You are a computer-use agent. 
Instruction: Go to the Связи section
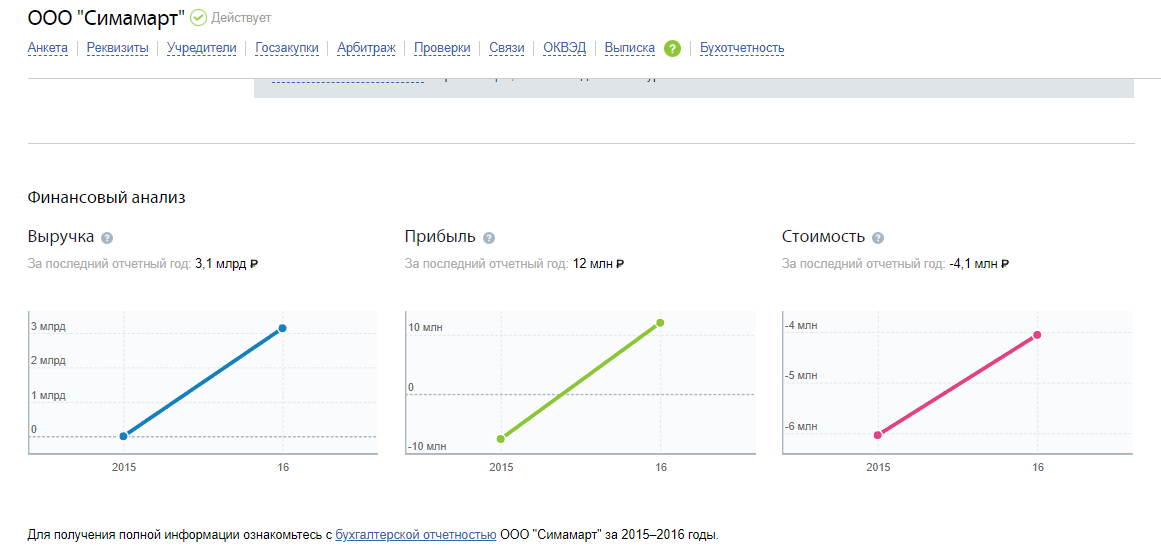(x=506, y=48)
